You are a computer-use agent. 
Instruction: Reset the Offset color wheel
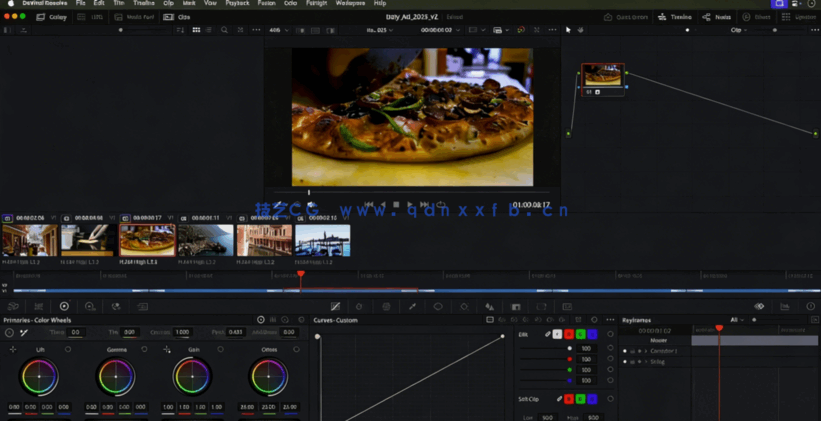tap(296, 349)
